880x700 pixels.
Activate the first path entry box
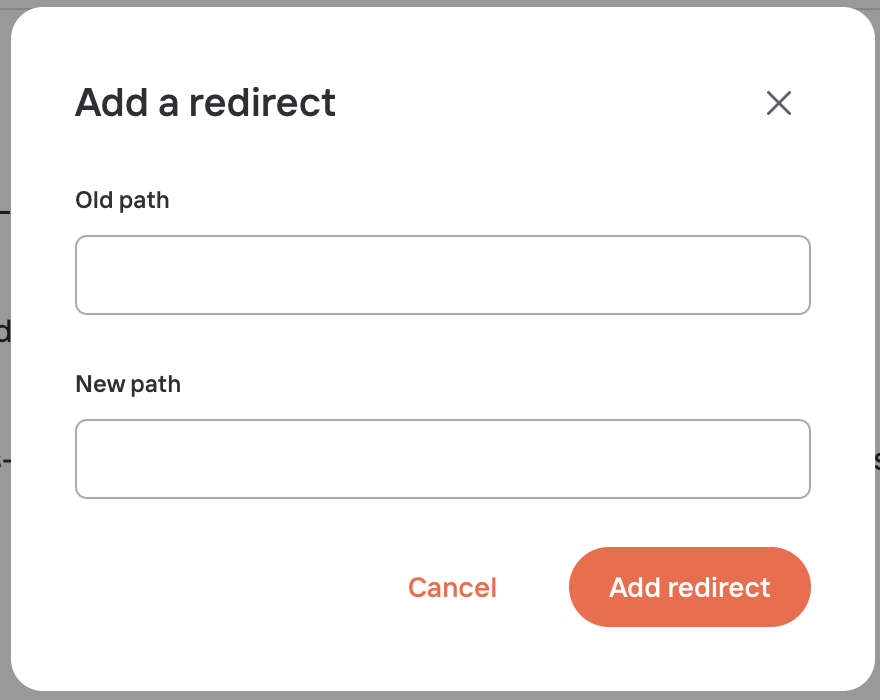pos(443,275)
